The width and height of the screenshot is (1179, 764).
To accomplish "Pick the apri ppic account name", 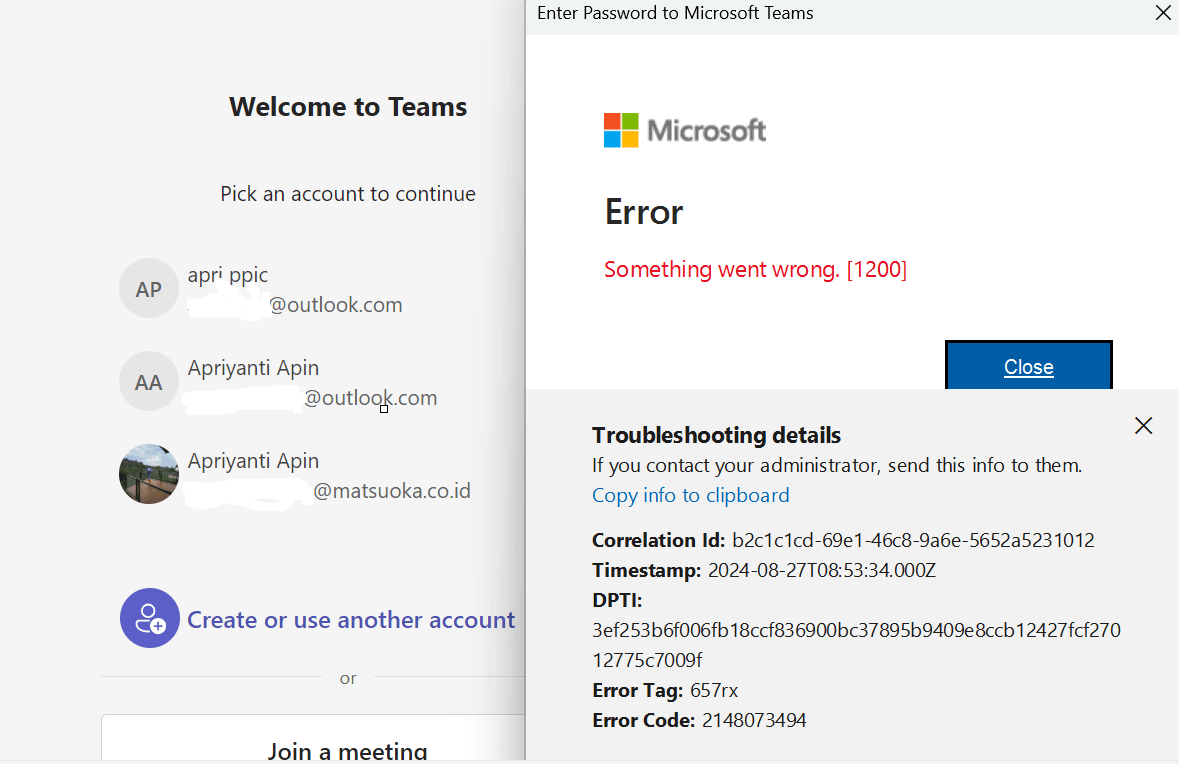I will point(228,275).
